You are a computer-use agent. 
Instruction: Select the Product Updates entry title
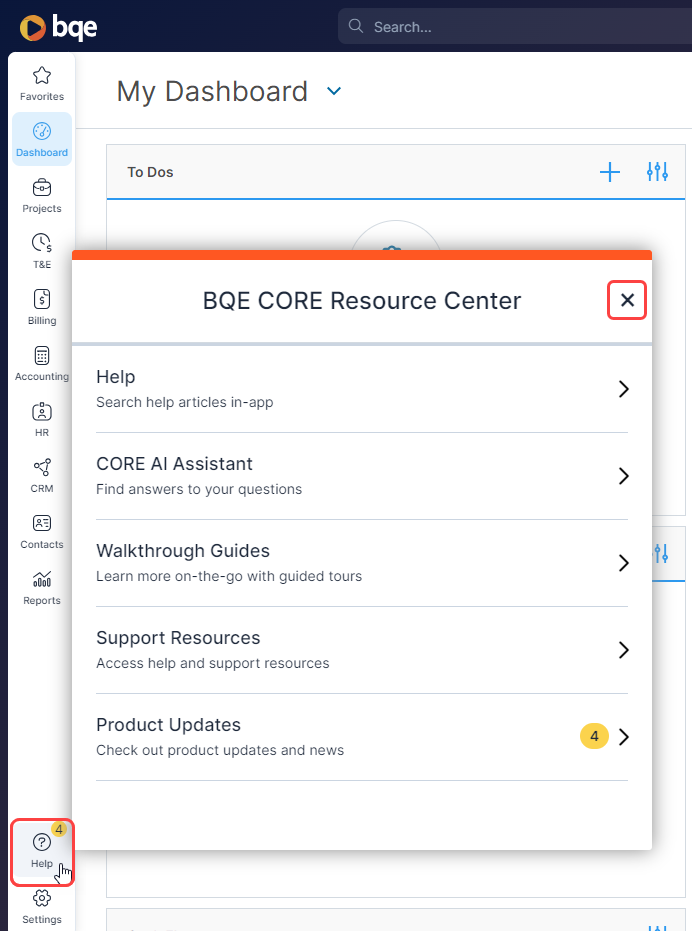(x=168, y=724)
